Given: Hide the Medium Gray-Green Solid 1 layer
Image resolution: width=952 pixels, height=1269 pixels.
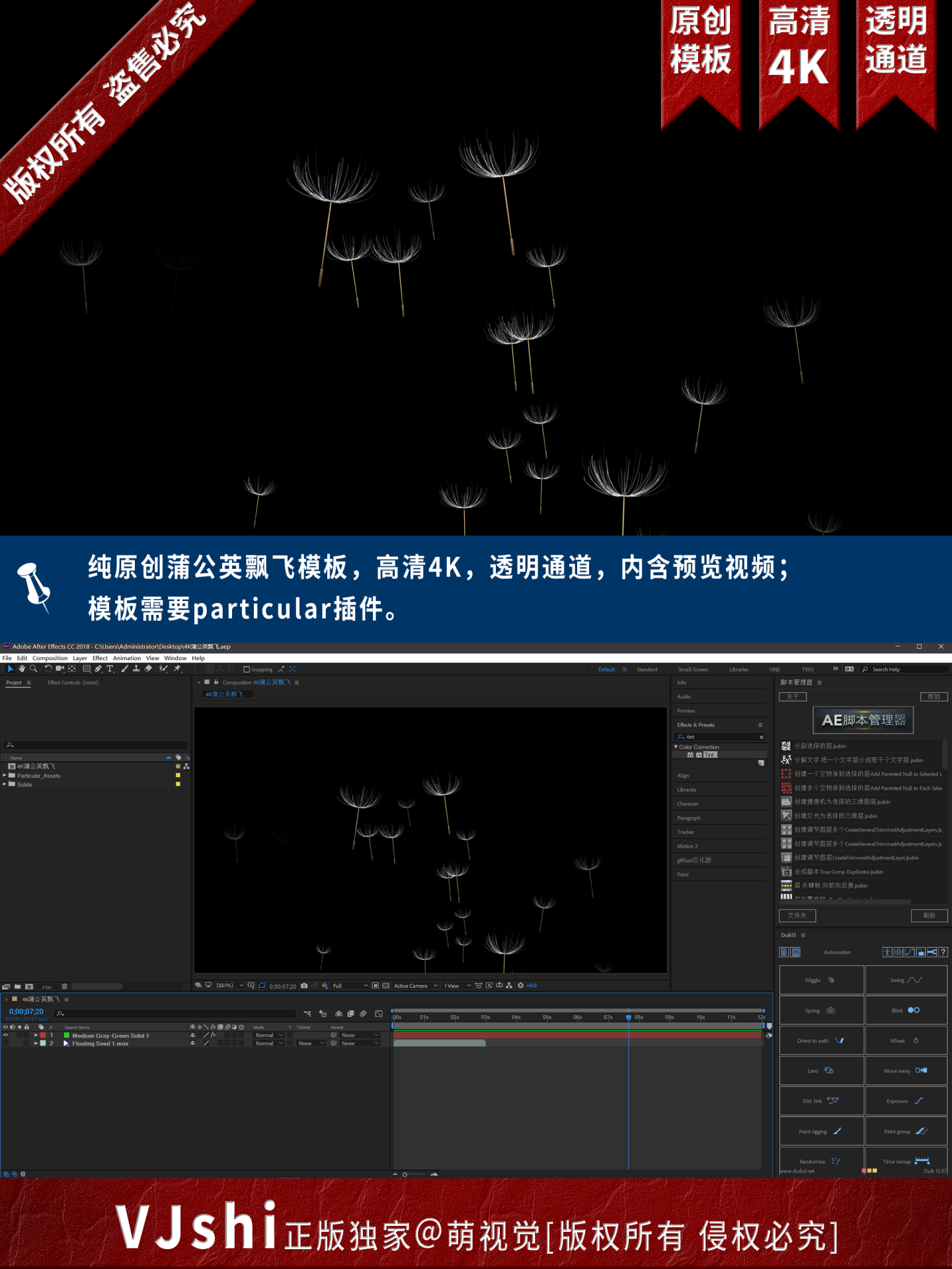Looking at the screenshot, I should point(5,1035).
